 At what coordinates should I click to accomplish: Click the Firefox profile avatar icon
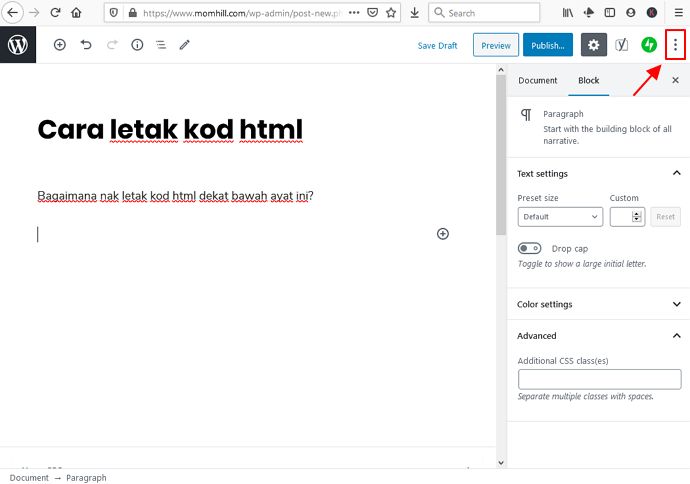point(652,12)
